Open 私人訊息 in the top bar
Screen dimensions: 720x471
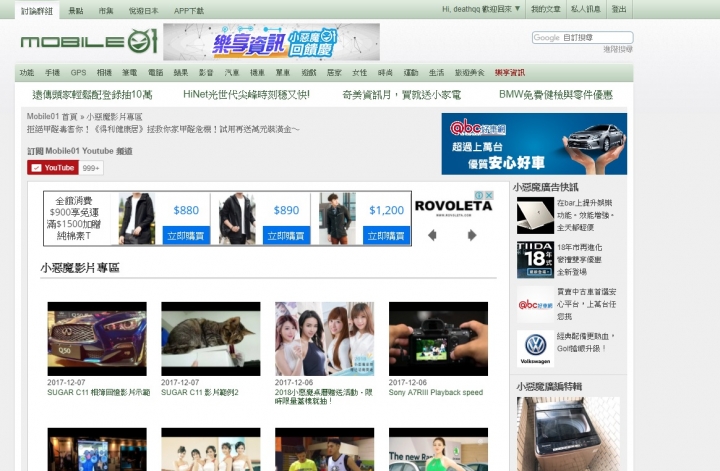point(585,9)
